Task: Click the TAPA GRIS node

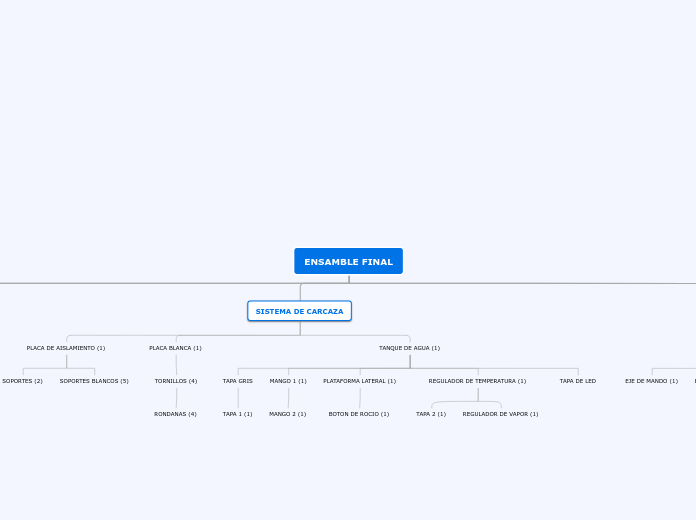Action: click(237, 381)
